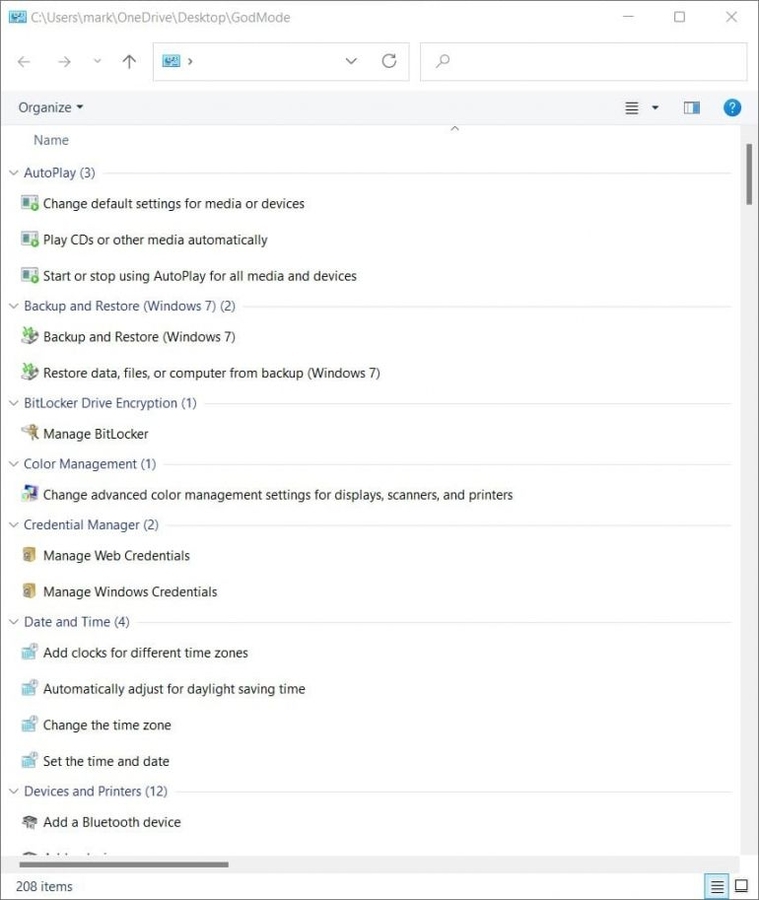Click the Set the time and date icon
759x900 pixels.
coord(29,761)
